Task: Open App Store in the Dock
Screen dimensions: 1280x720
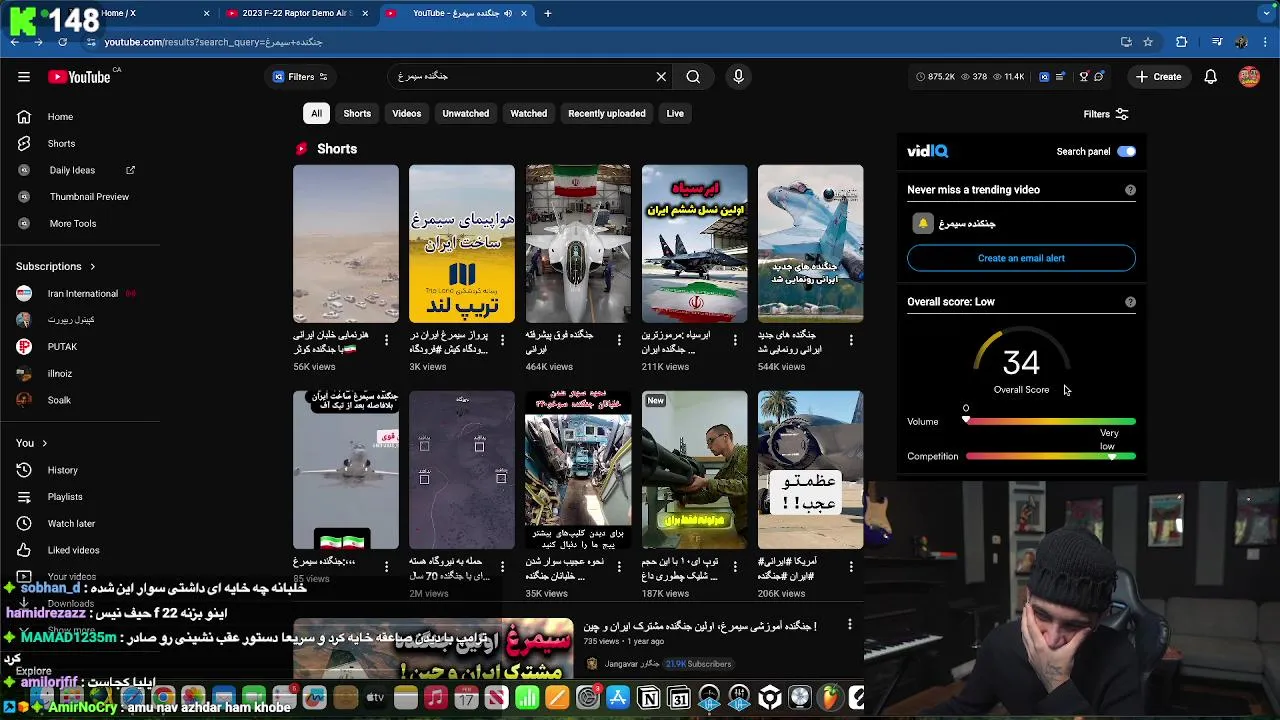Action: click(x=618, y=697)
